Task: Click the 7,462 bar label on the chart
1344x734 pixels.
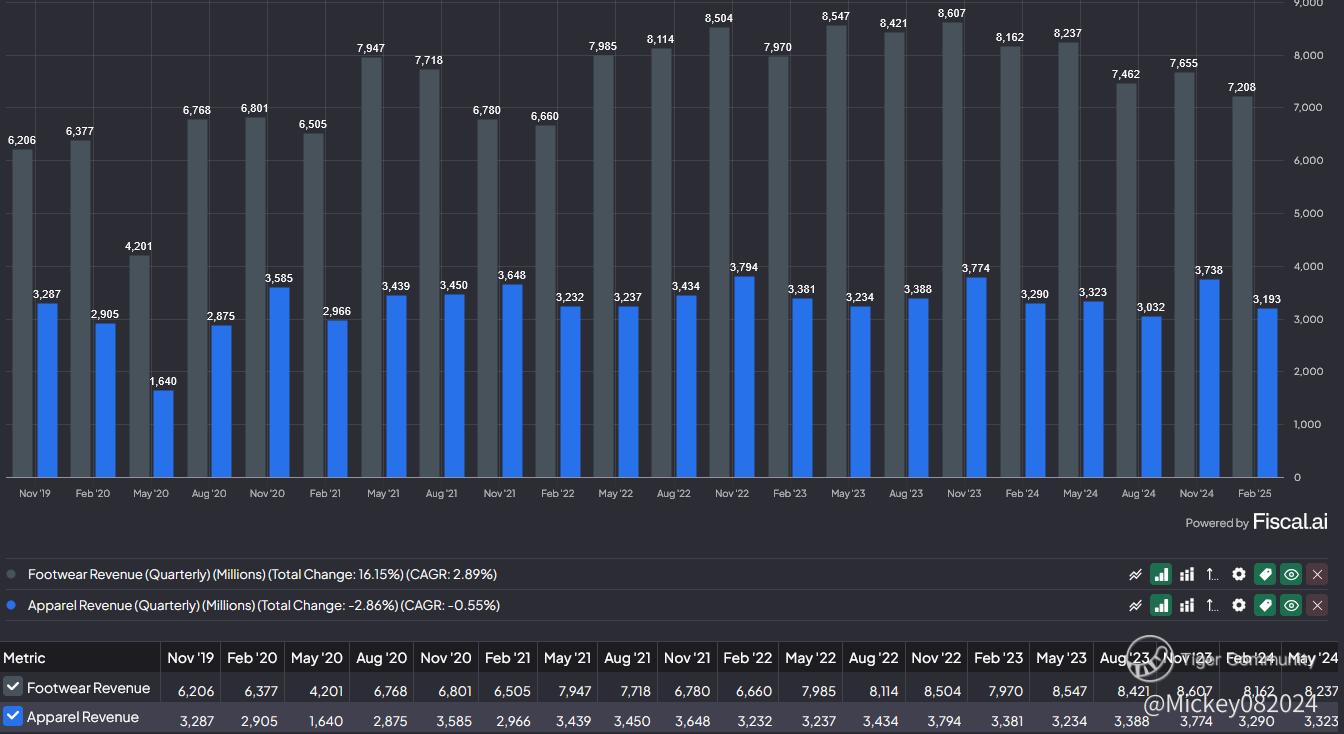Action: [1126, 75]
